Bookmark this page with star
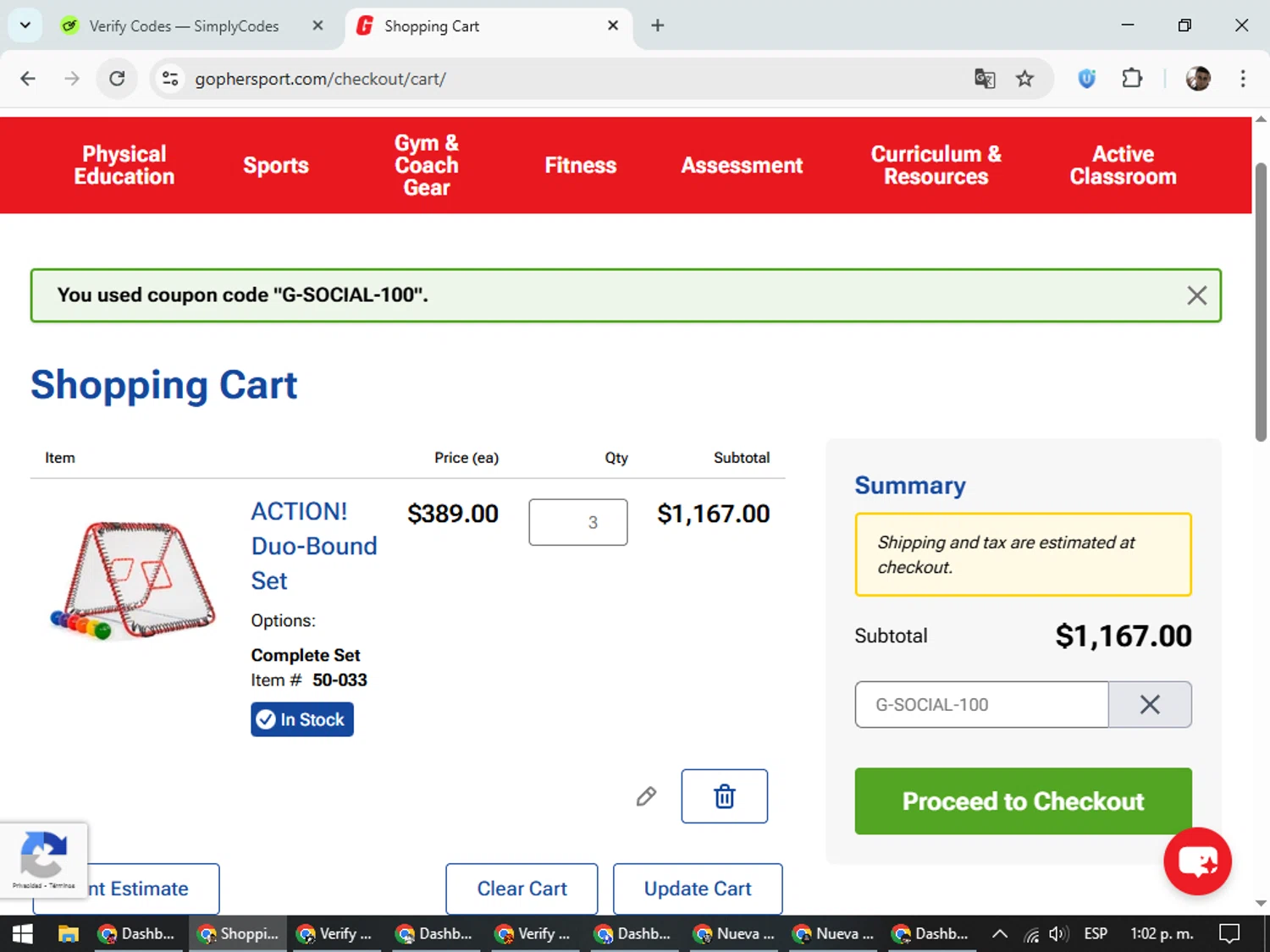Viewport: 1270px width, 952px height. (x=1024, y=79)
